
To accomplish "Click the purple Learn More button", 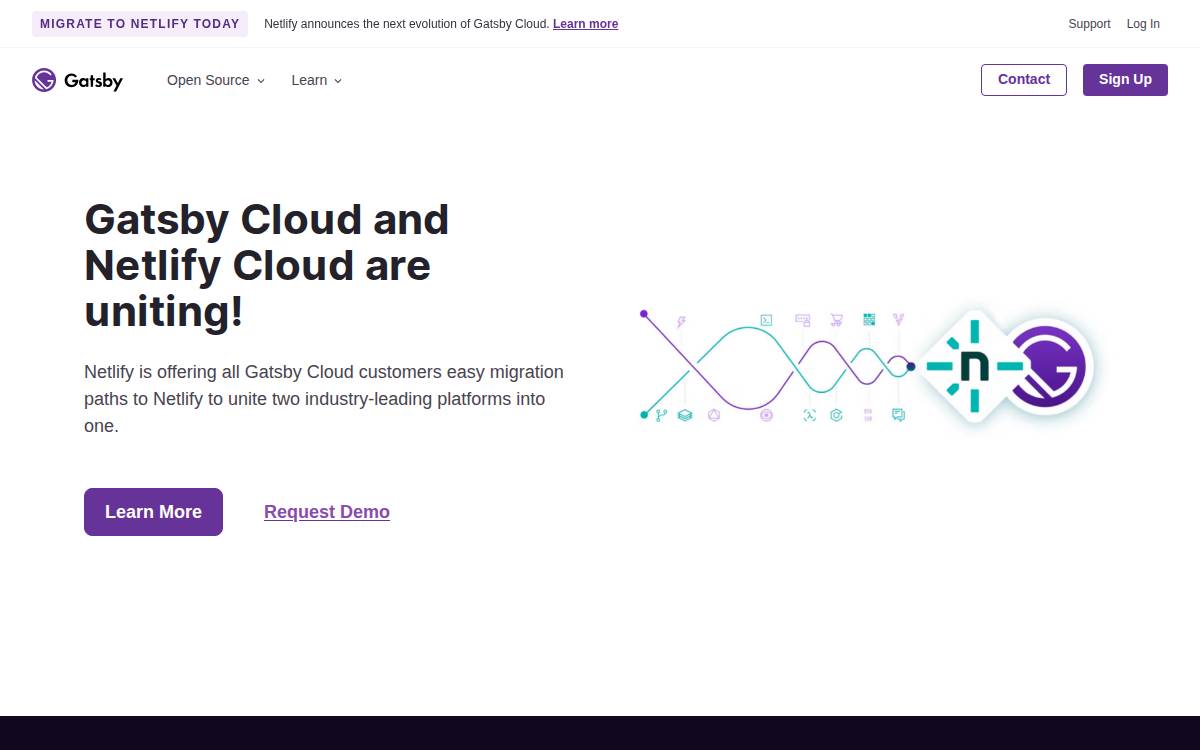I will tap(153, 512).
